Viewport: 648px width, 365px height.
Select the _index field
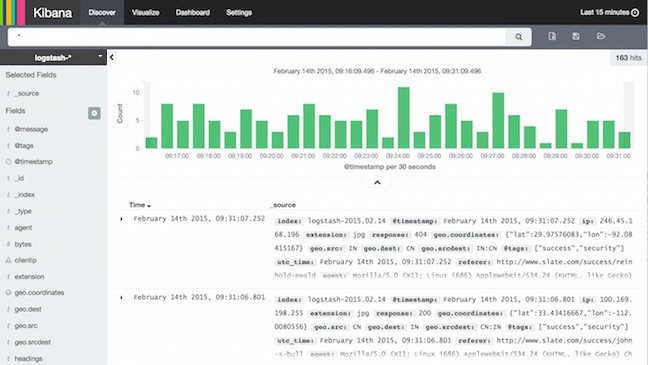[25, 195]
